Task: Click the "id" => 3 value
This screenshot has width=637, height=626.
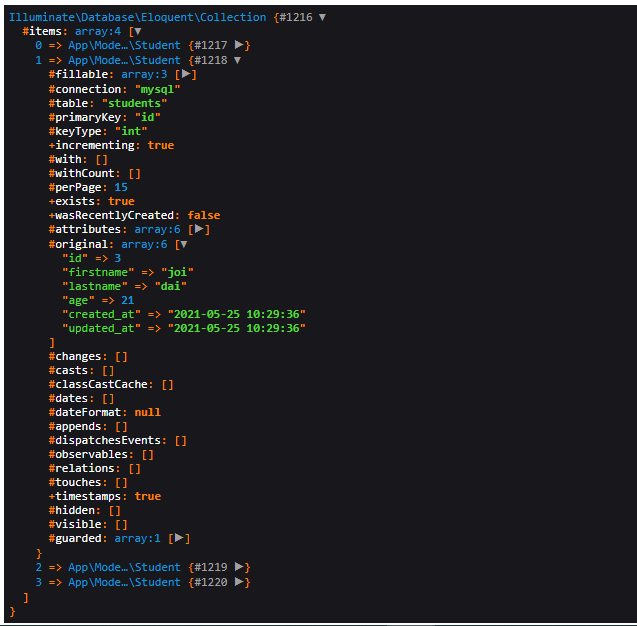Action: click(x=117, y=258)
